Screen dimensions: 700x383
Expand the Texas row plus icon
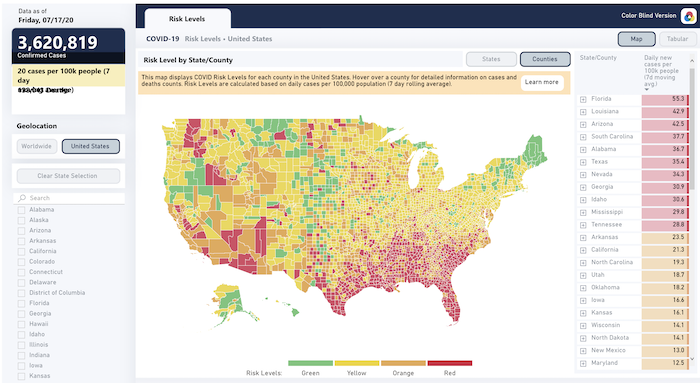(x=583, y=162)
